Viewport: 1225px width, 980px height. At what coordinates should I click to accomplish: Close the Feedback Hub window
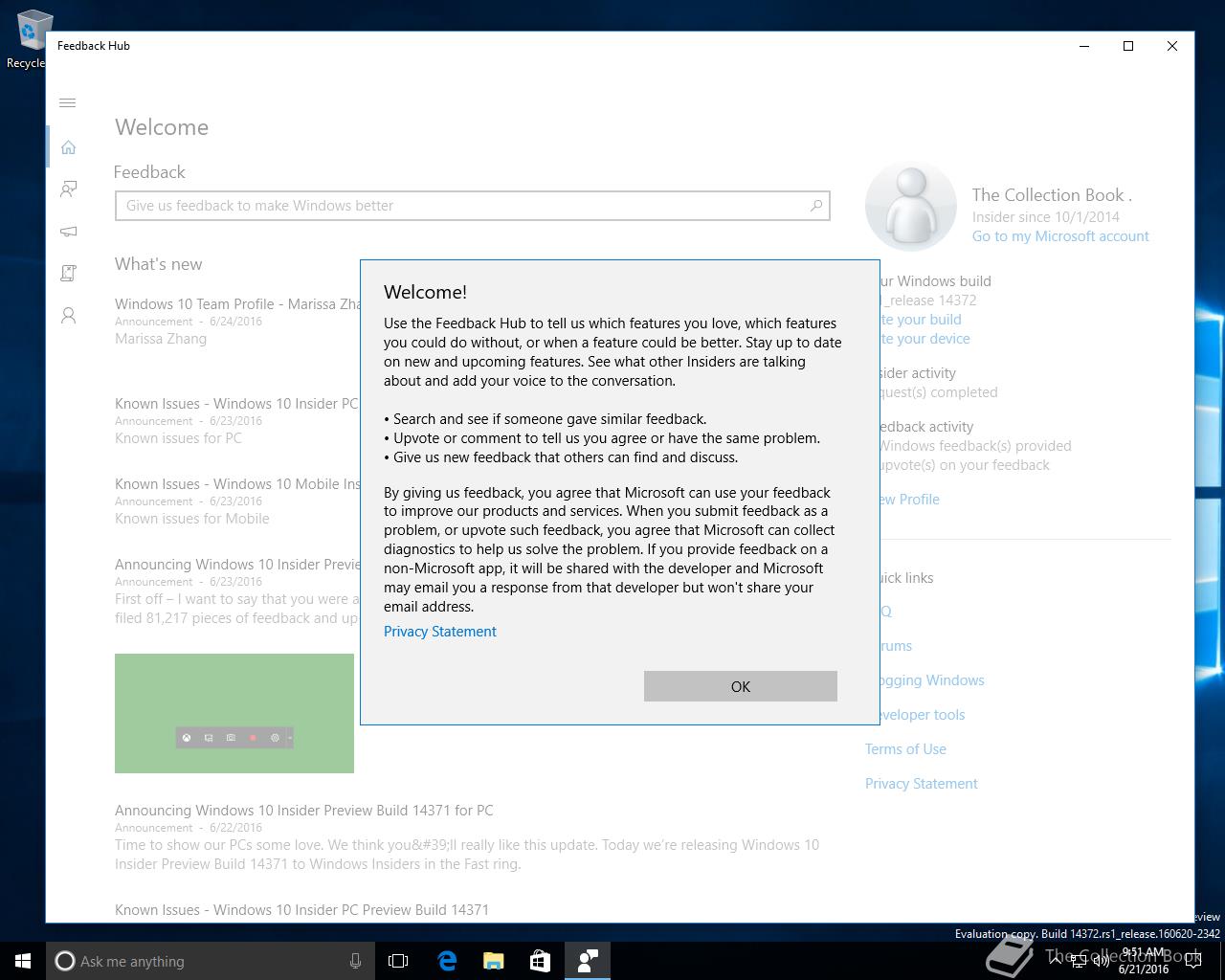1172,46
